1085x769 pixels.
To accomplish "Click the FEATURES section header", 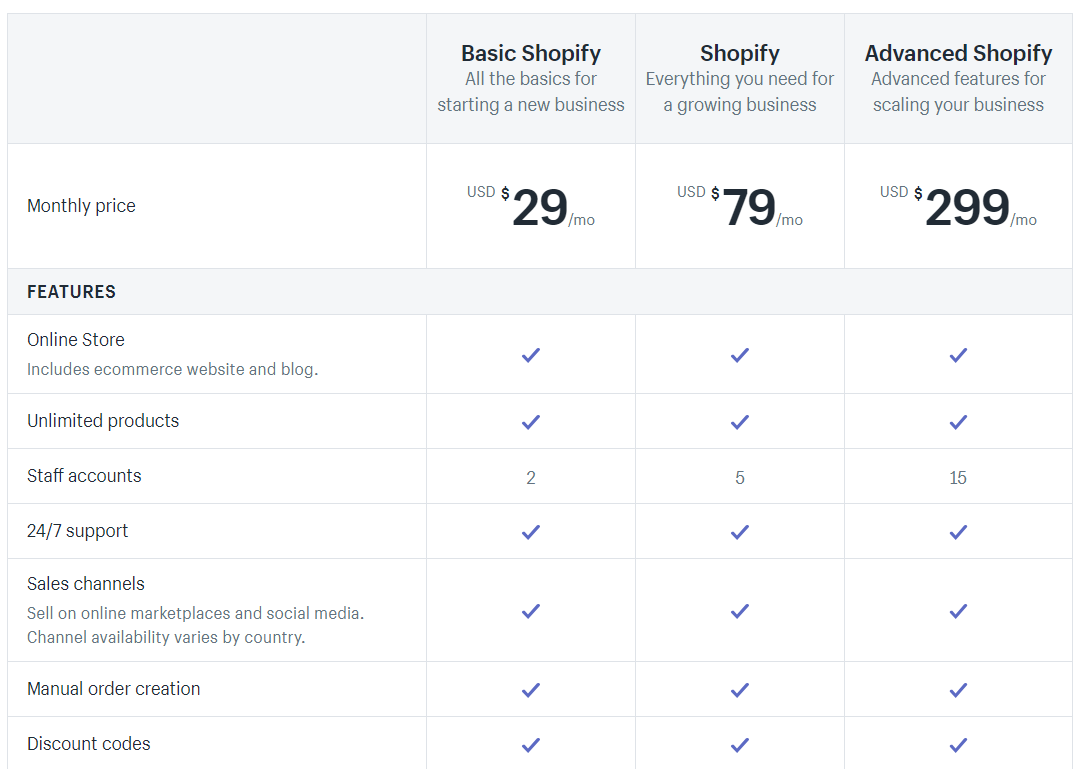I will tap(71, 291).
